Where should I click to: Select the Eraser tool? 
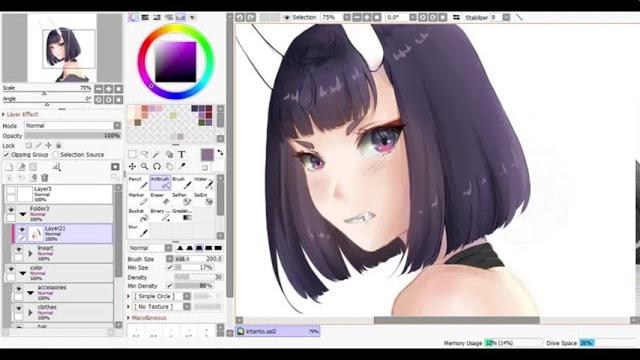[x=160, y=199]
